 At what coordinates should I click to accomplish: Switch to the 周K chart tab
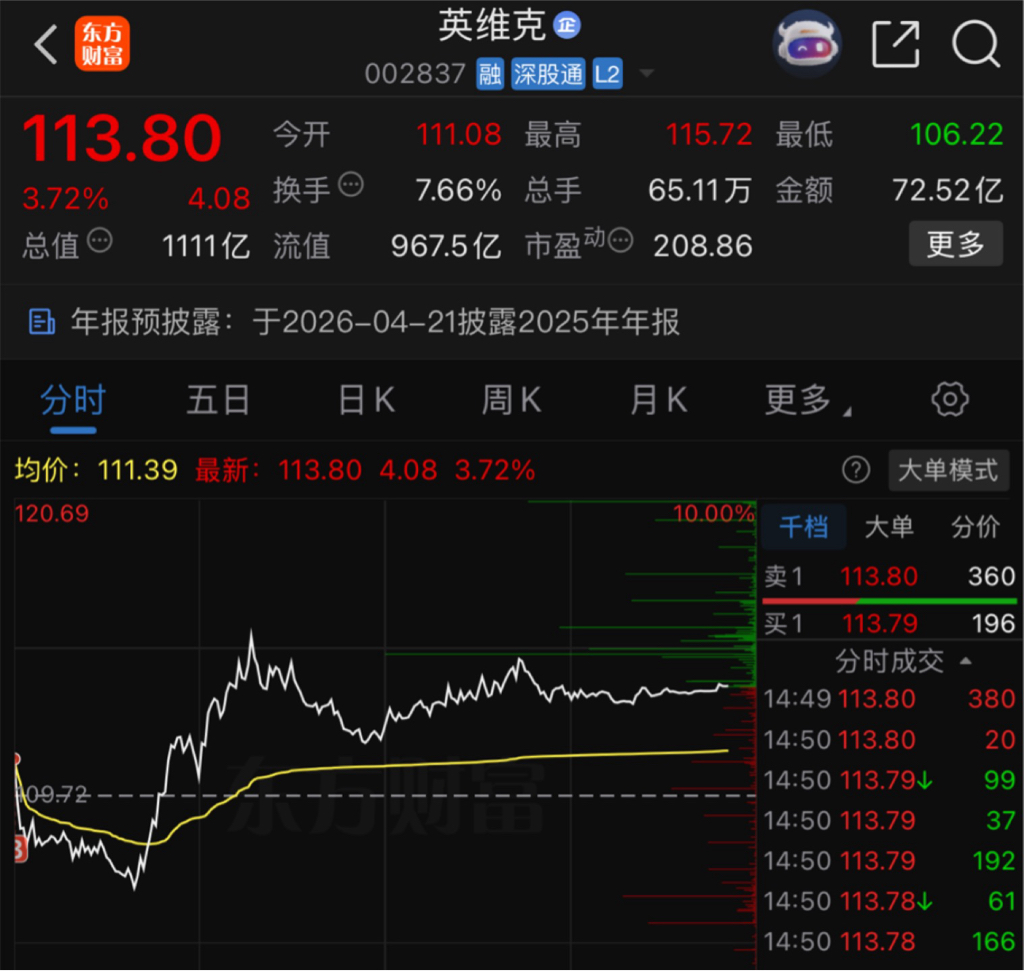[511, 400]
